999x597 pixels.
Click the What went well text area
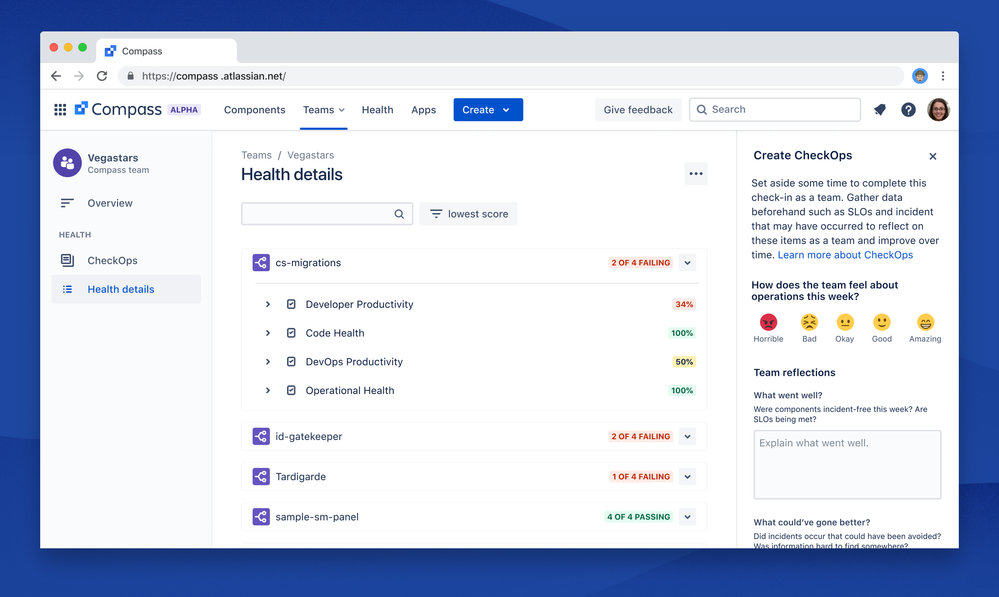coord(847,464)
